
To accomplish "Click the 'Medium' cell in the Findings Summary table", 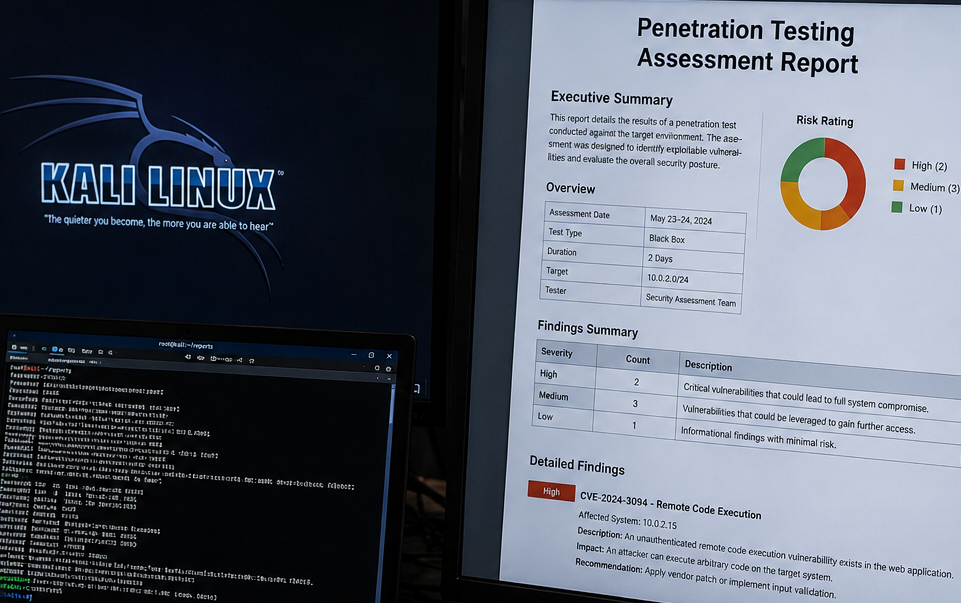I will [563, 396].
